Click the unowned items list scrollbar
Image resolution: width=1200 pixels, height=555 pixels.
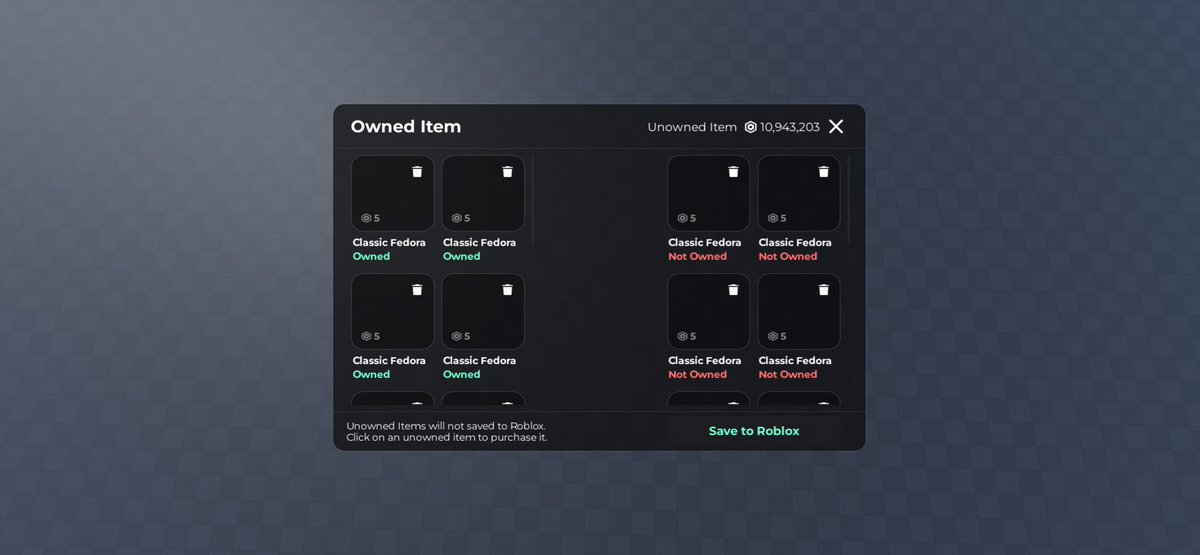(x=849, y=200)
